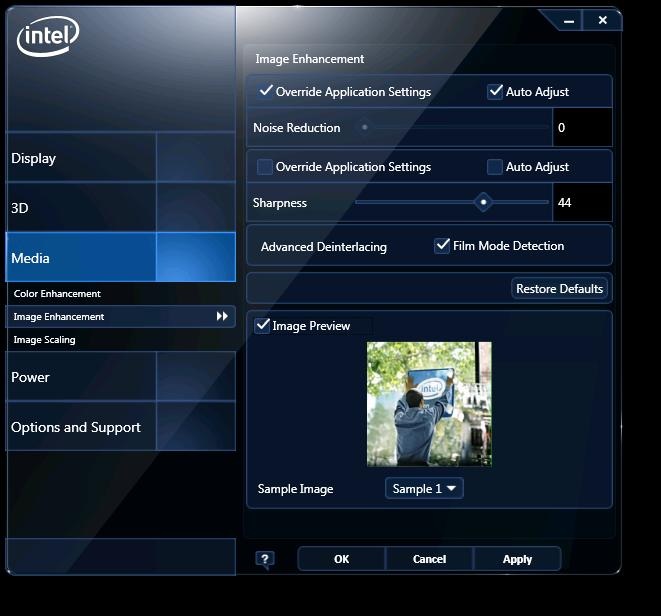
Task: Click the Advanced Deinterlacing label
Action: point(324,247)
